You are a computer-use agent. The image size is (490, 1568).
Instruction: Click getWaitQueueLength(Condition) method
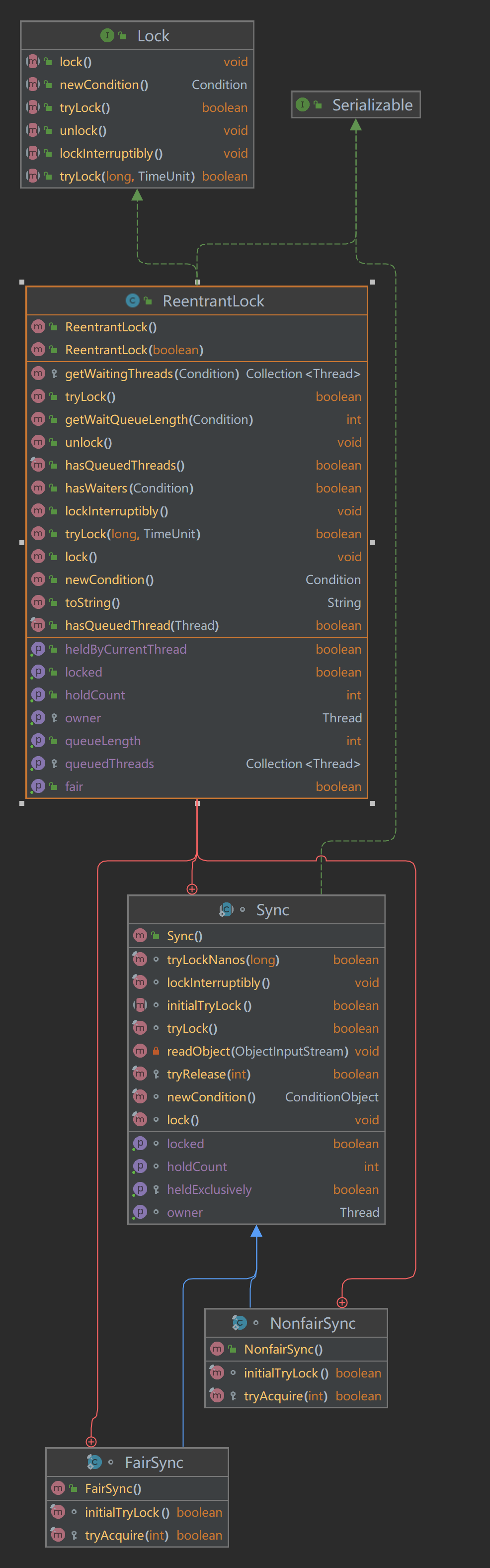tap(159, 420)
